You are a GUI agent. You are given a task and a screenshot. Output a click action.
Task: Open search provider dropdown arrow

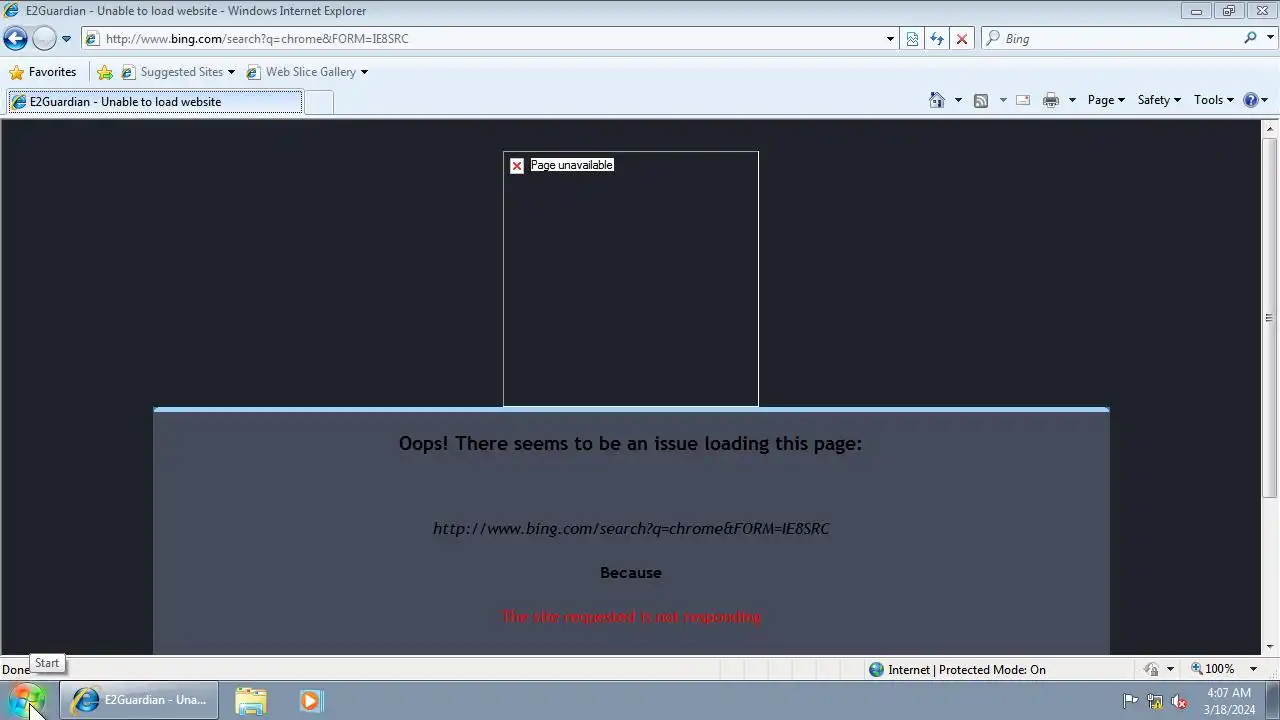click(x=1270, y=39)
